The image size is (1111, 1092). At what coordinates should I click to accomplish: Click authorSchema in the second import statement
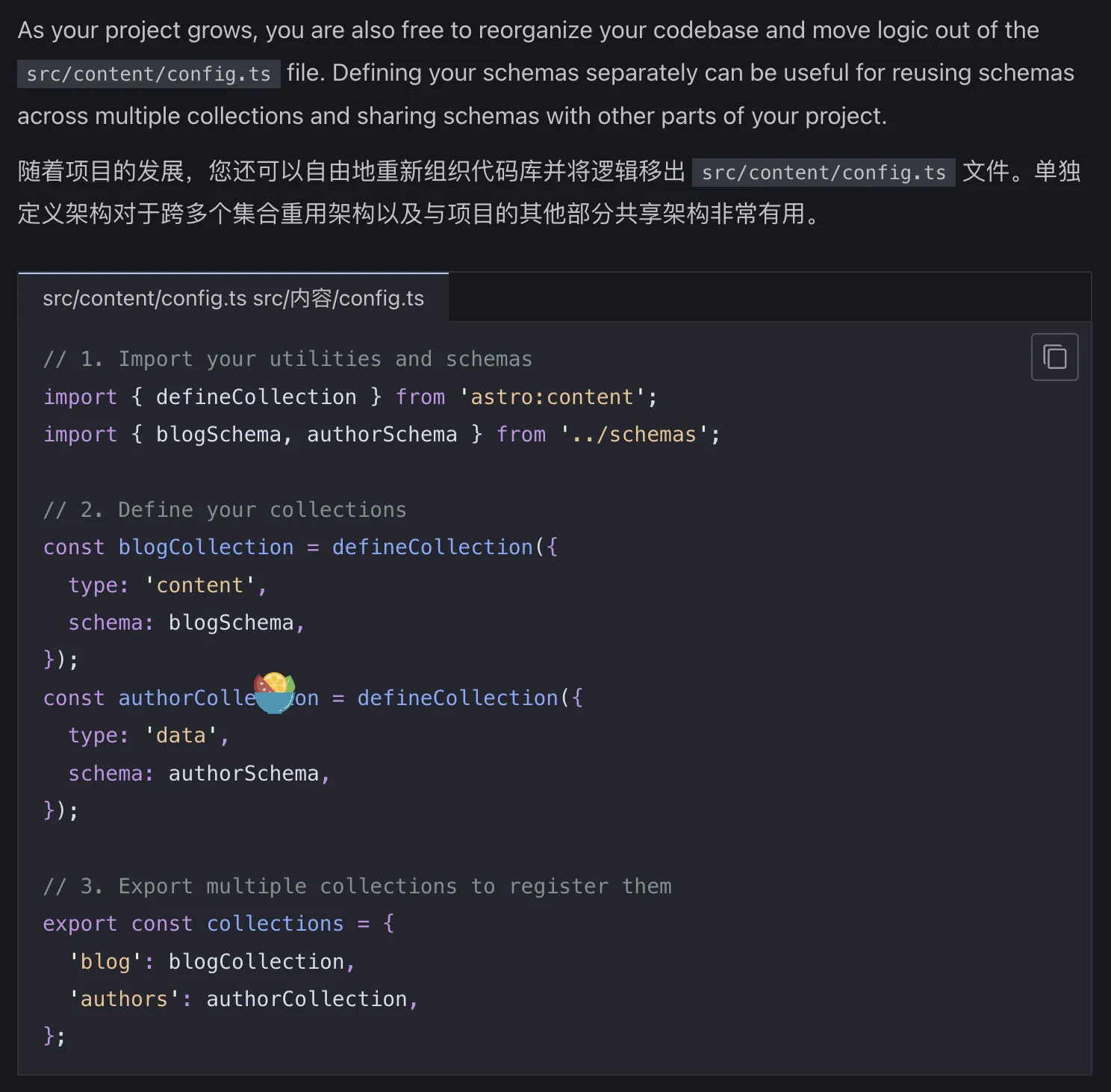382,435
